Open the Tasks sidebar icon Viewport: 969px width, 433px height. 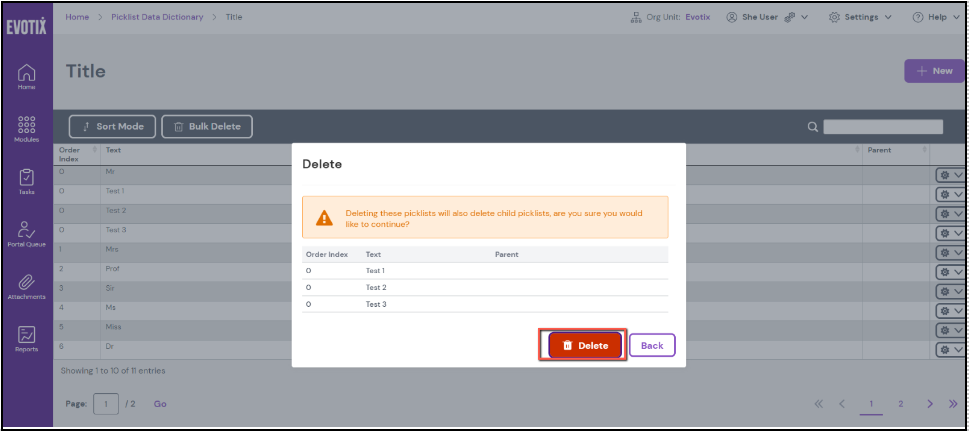pos(27,180)
